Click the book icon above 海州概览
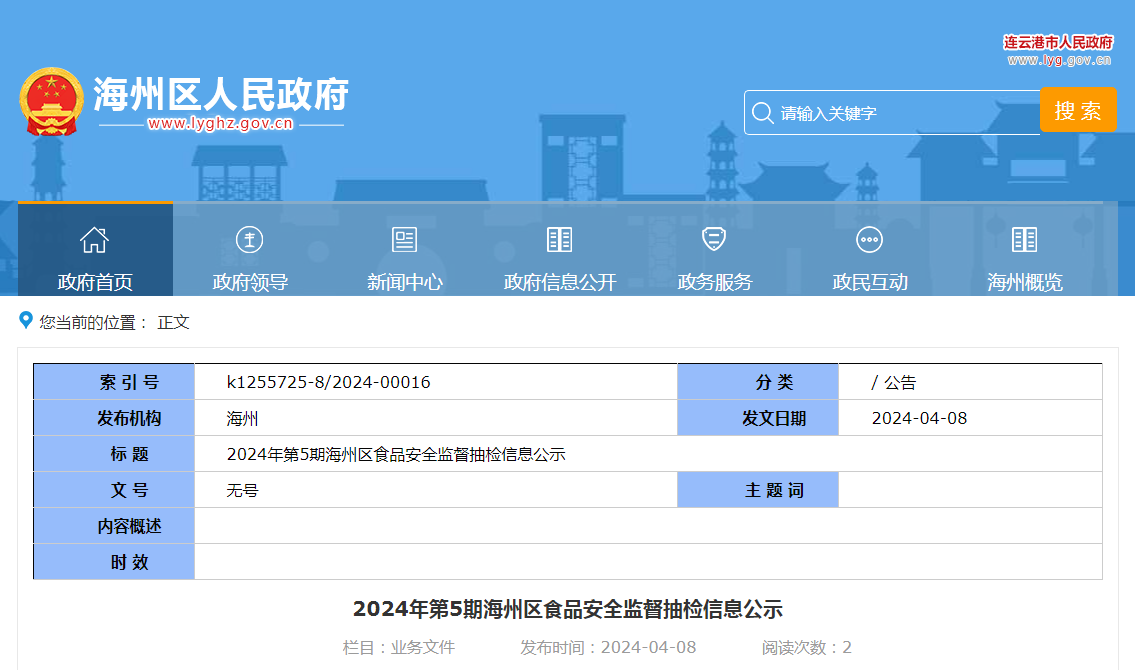Screen dimensions: 1135x670 pos(1024,239)
